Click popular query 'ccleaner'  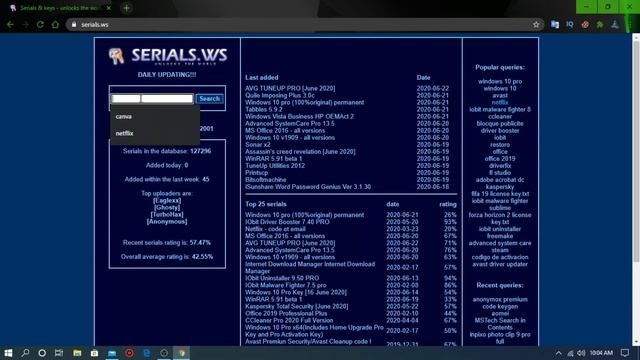click(x=500, y=116)
